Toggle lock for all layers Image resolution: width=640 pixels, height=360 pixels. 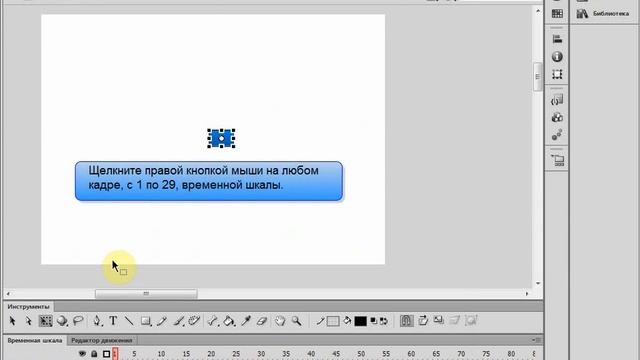[94, 354]
